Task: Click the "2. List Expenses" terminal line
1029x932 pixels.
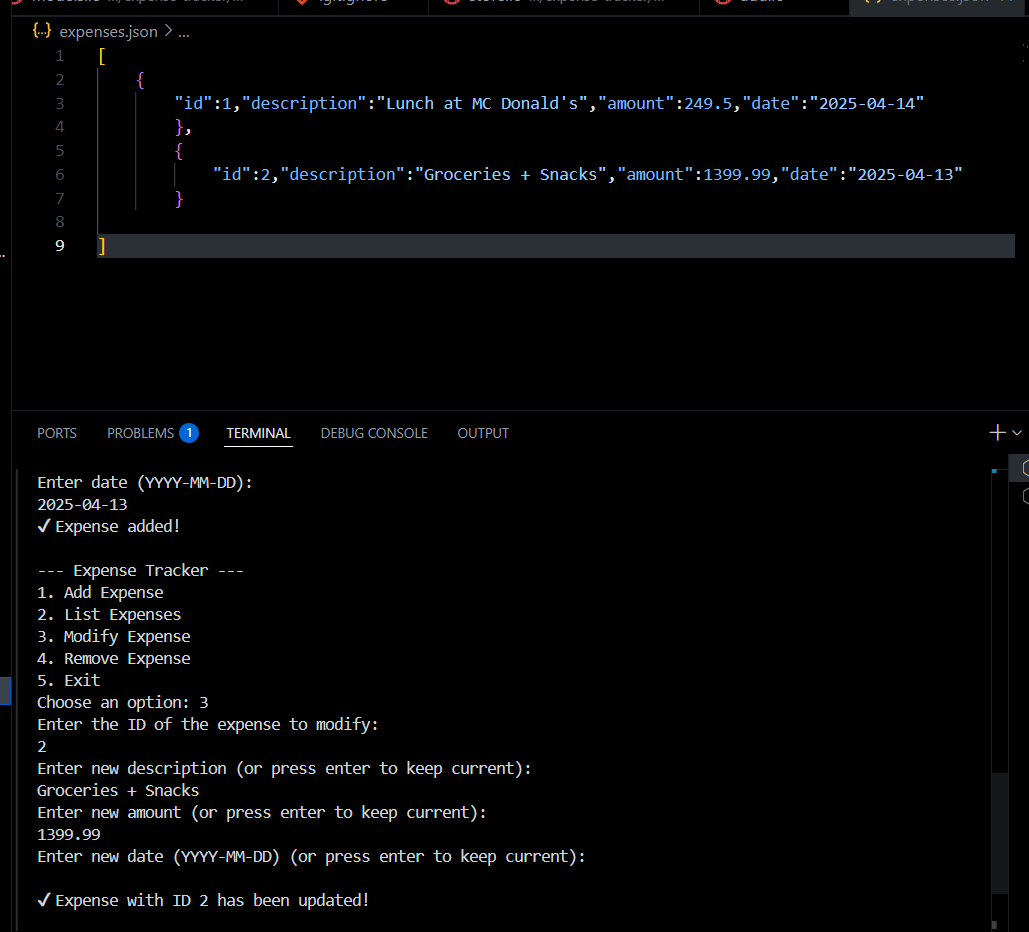Action: click(x=109, y=614)
